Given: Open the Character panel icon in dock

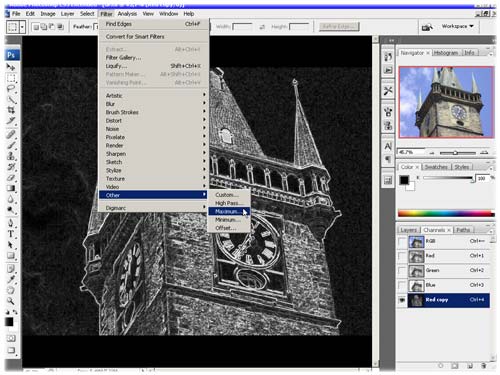Looking at the screenshot, I should (388, 146).
